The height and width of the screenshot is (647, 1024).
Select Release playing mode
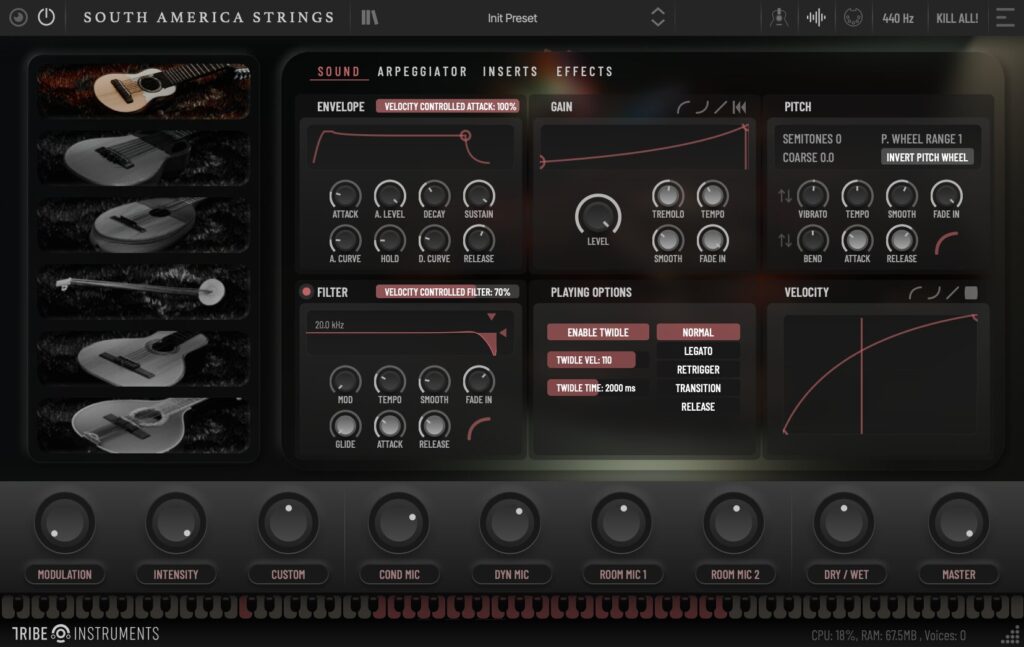point(698,407)
